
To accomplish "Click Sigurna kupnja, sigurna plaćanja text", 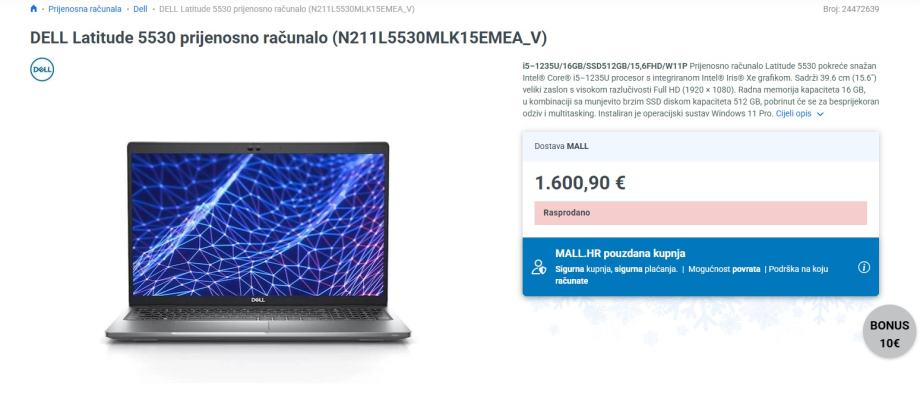I will (x=616, y=269).
